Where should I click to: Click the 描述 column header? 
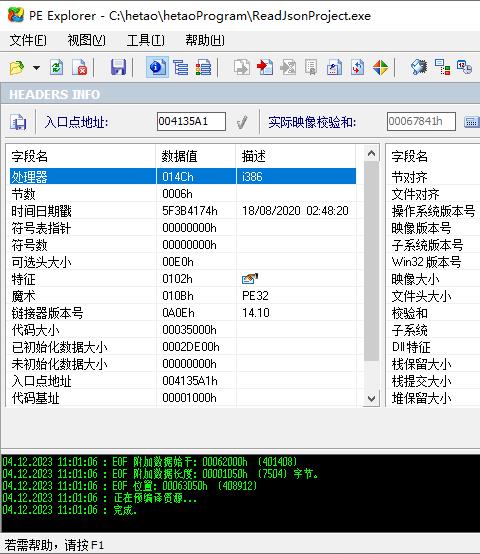(x=296, y=156)
